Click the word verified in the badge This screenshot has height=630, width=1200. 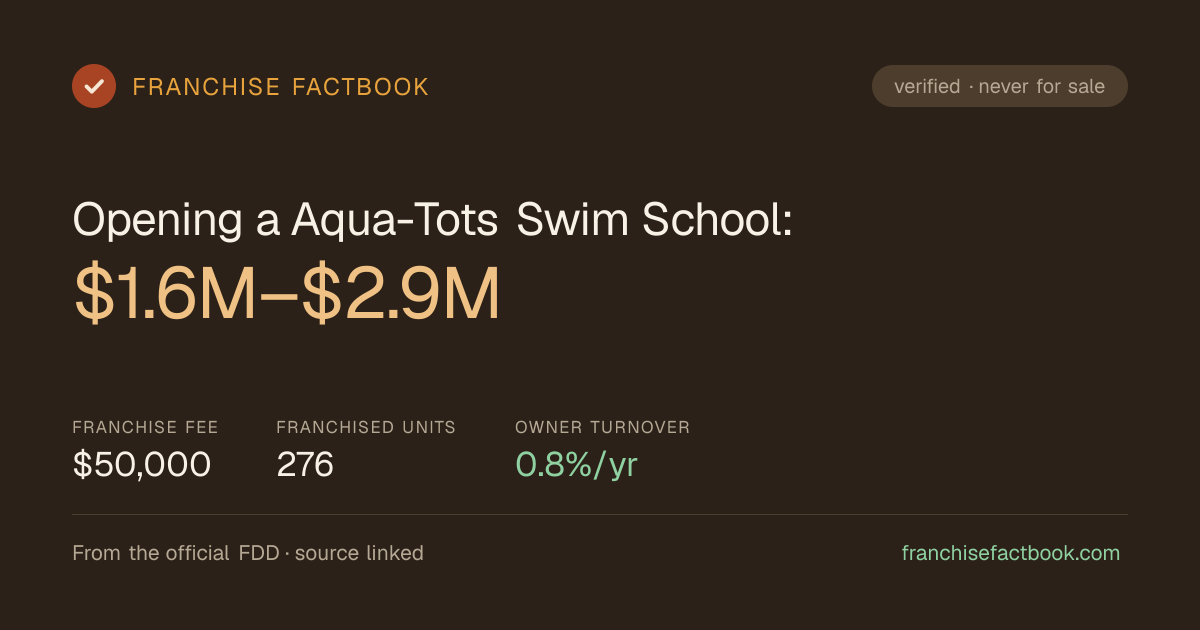[x=927, y=86]
